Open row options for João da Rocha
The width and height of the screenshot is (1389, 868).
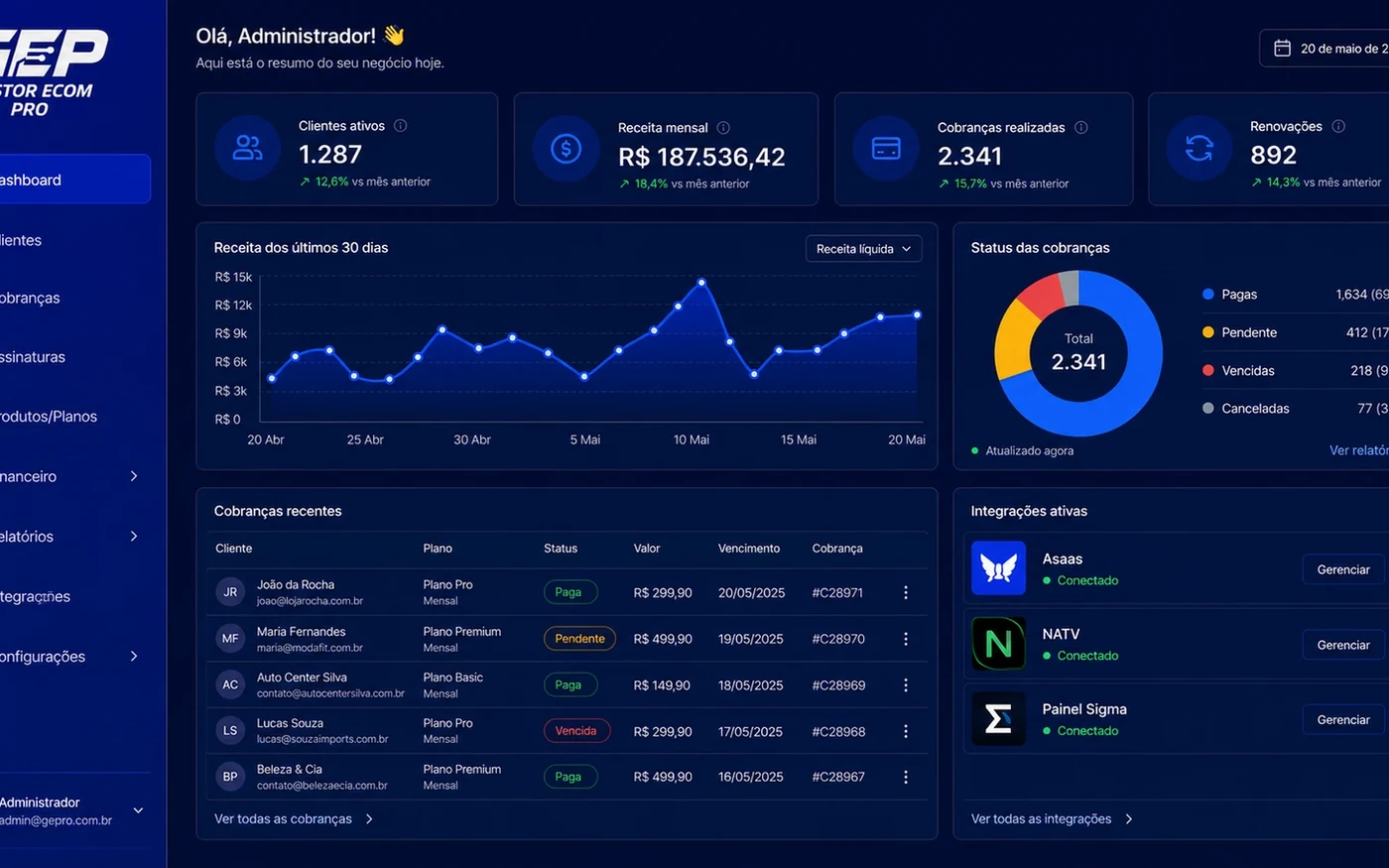tap(906, 592)
